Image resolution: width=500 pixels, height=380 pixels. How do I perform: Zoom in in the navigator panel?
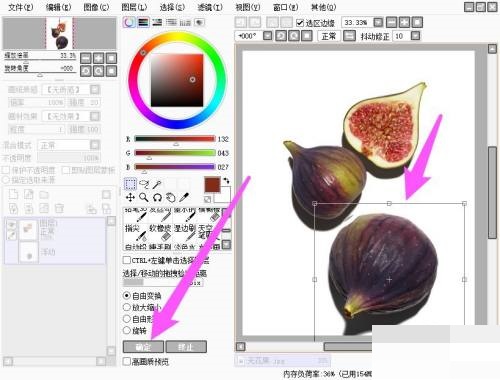99,58
